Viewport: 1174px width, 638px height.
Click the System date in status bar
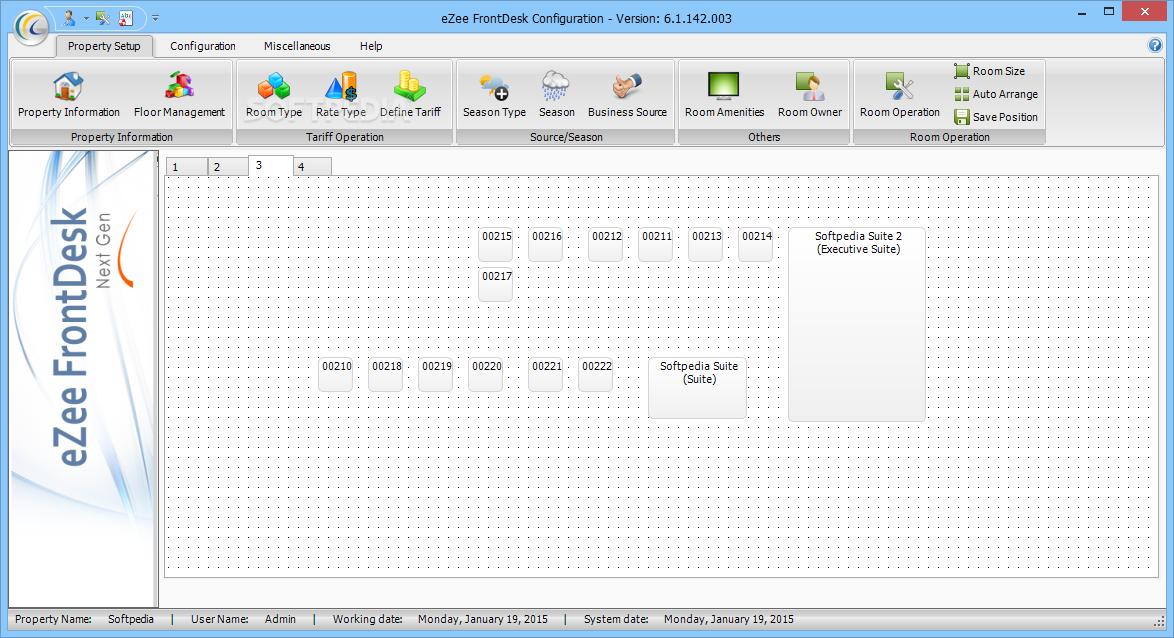click(x=729, y=619)
